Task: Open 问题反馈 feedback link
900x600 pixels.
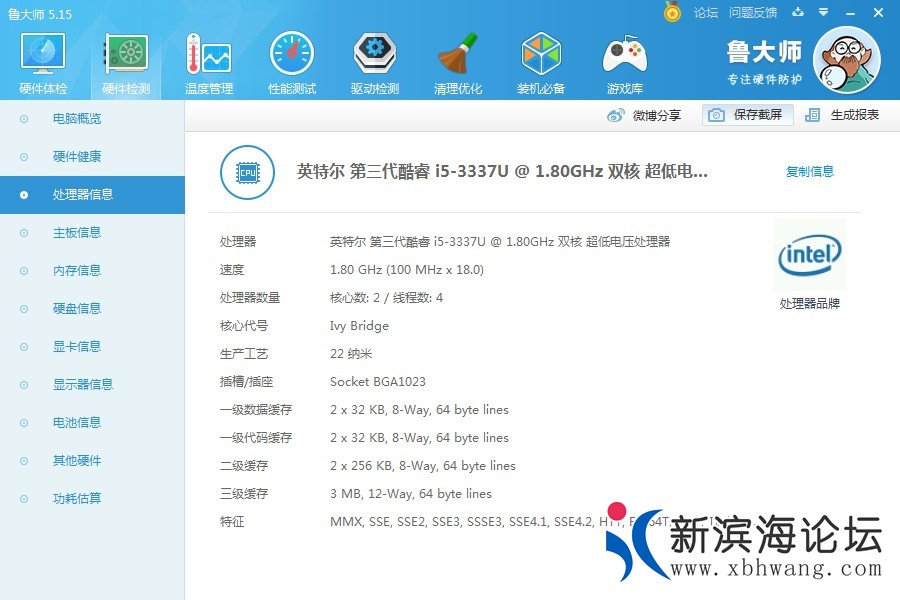Action: pos(753,13)
